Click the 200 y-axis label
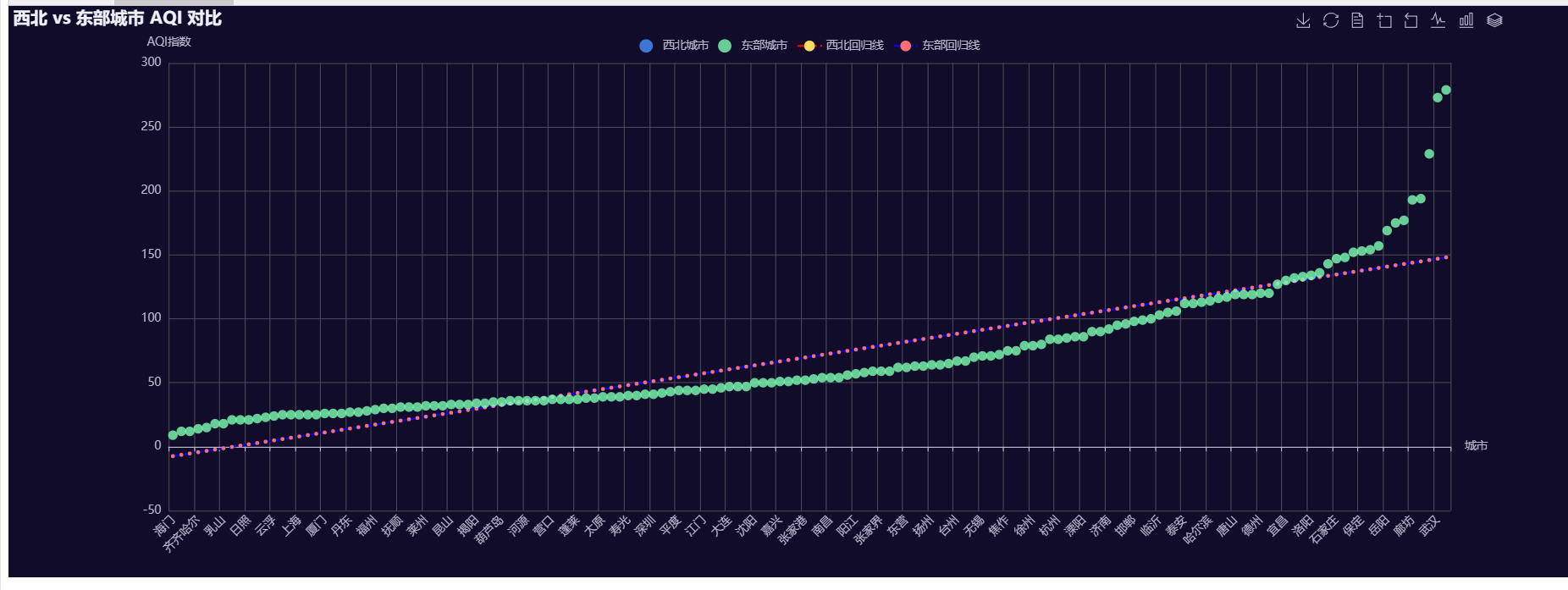Image resolution: width=1568 pixels, height=590 pixels. tap(152, 190)
